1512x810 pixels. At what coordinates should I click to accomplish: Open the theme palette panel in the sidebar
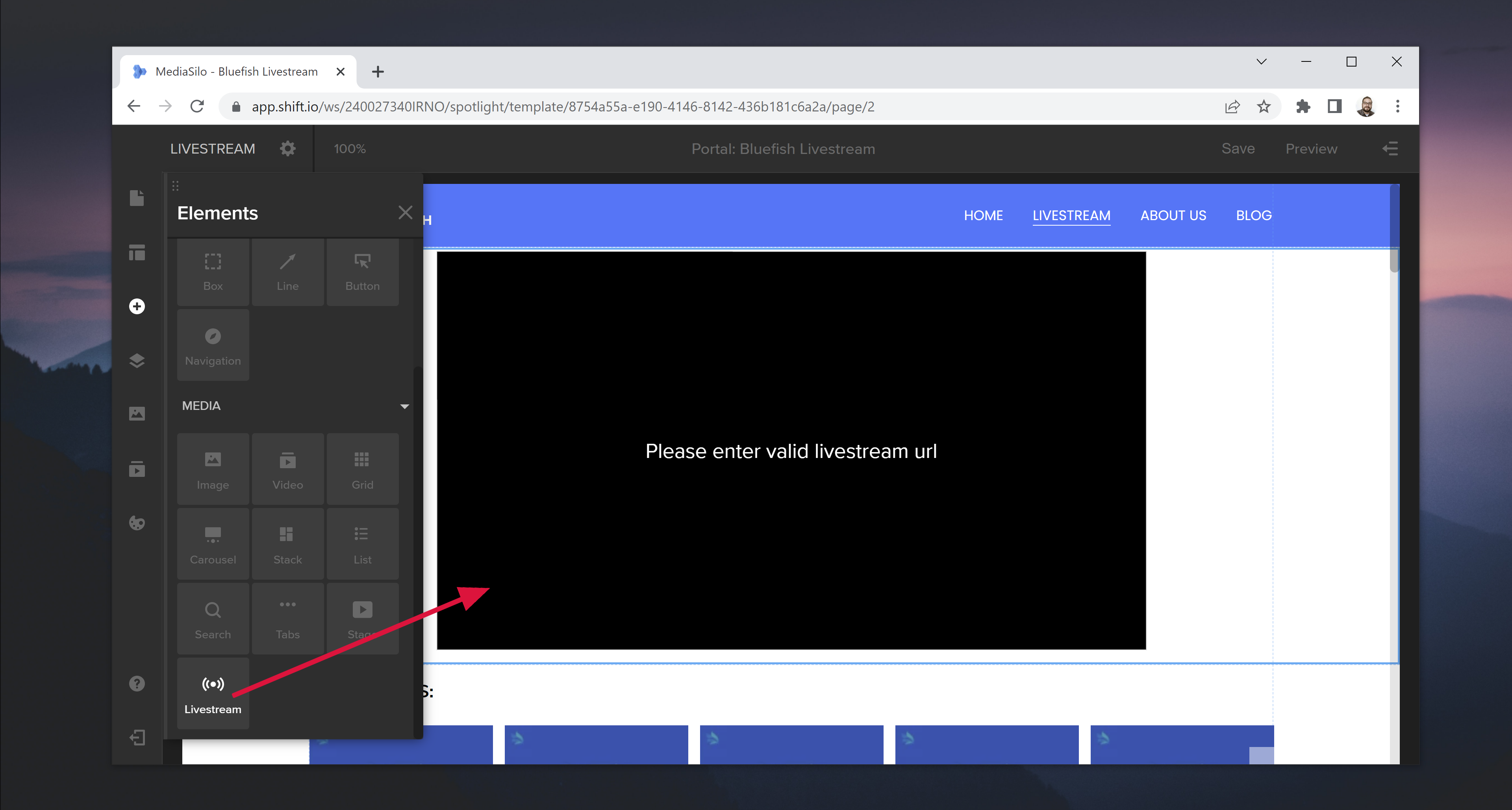(137, 523)
